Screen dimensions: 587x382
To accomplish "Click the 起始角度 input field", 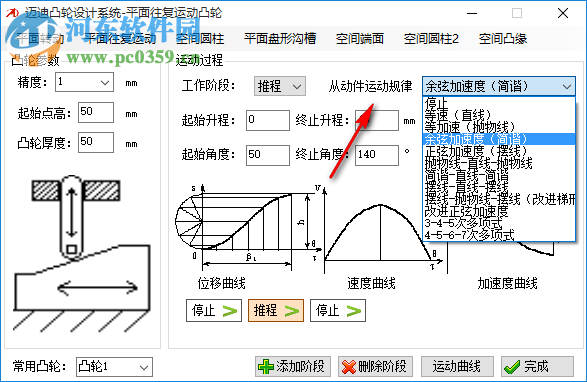I will tap(268, 155).
